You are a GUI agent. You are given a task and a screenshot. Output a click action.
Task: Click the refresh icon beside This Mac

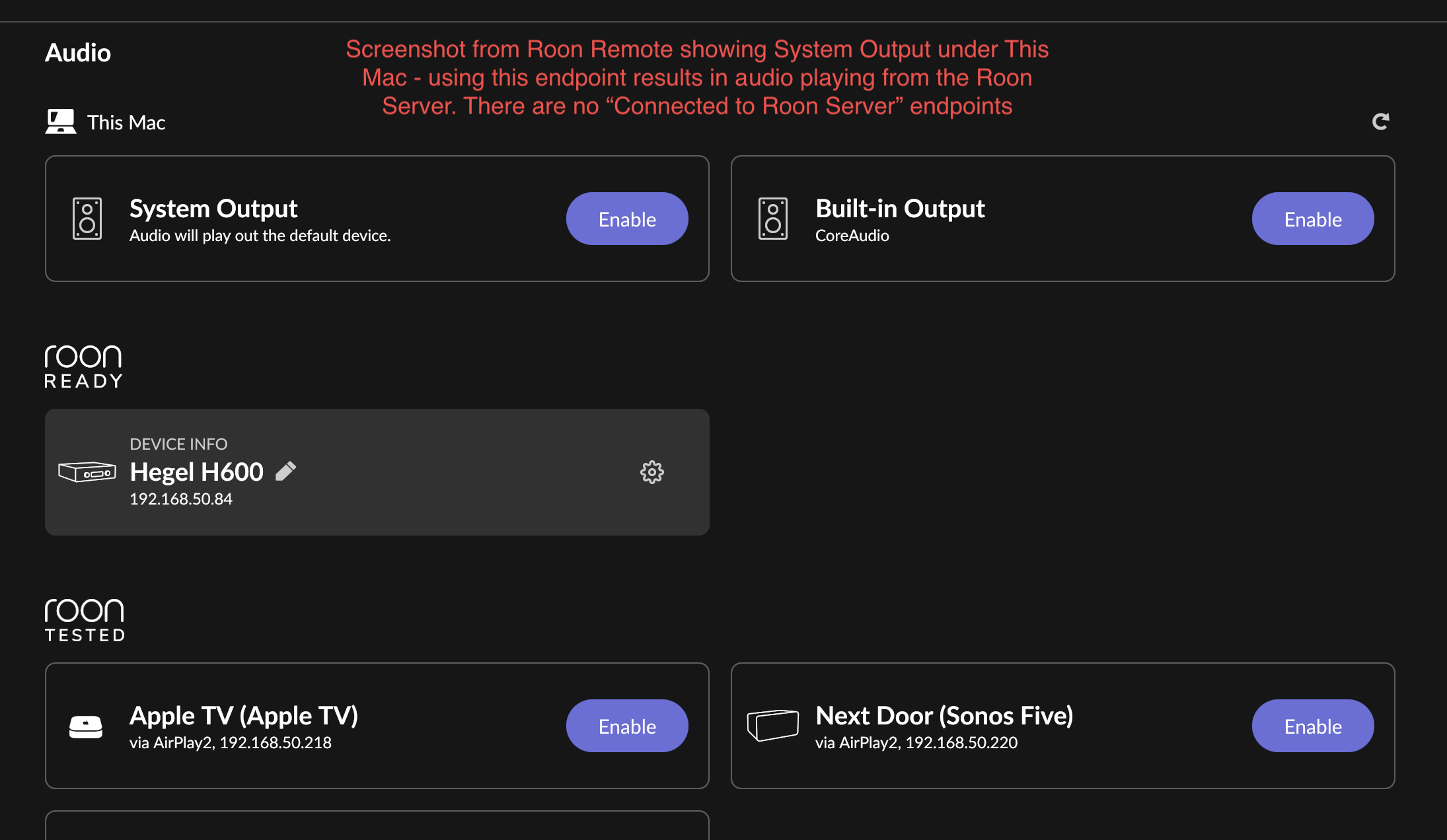1380,122
